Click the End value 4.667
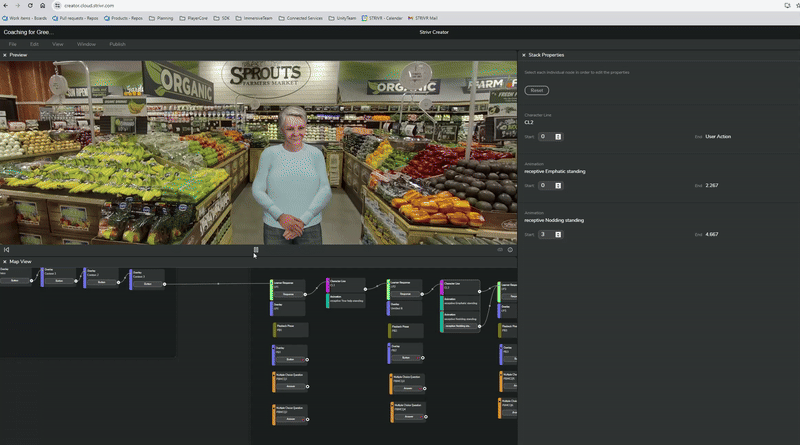This screenshot has height=445, width=800. (712, 235)
